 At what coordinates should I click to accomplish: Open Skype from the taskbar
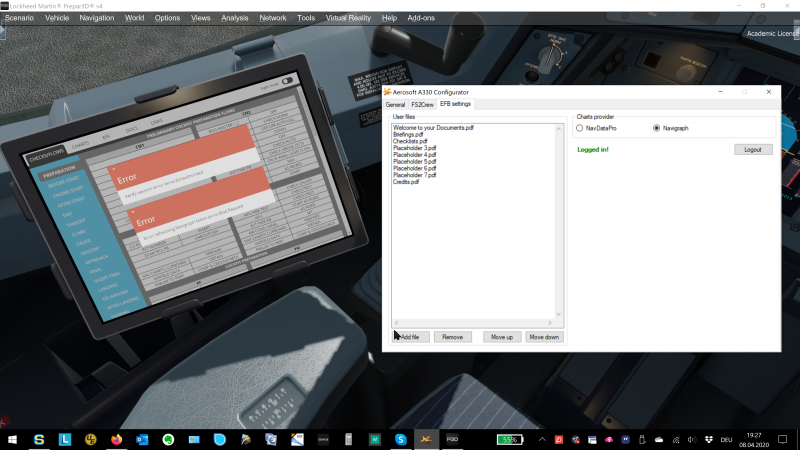tap(401, 439)
